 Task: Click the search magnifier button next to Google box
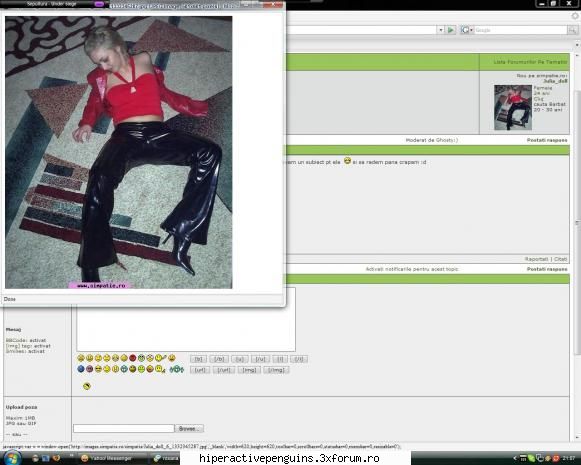click(572, 30)
